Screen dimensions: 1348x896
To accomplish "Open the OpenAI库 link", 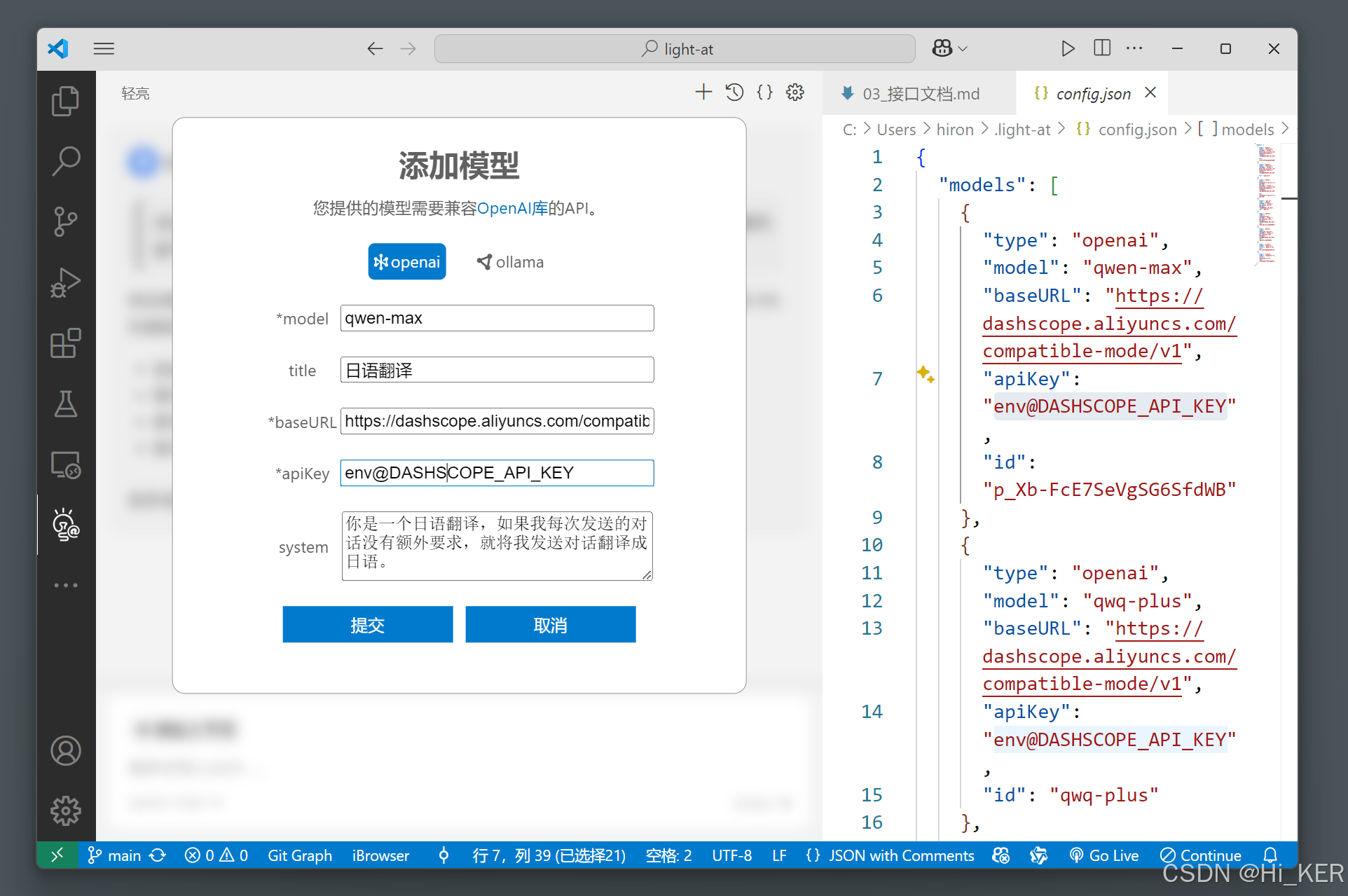I will coord(512,208).
